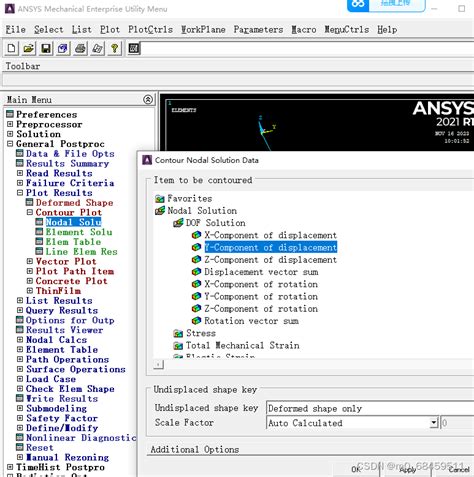Click Apply in contour dialog
The width and height of the screenshot is (474, 477).
click(x=408, y=469)
